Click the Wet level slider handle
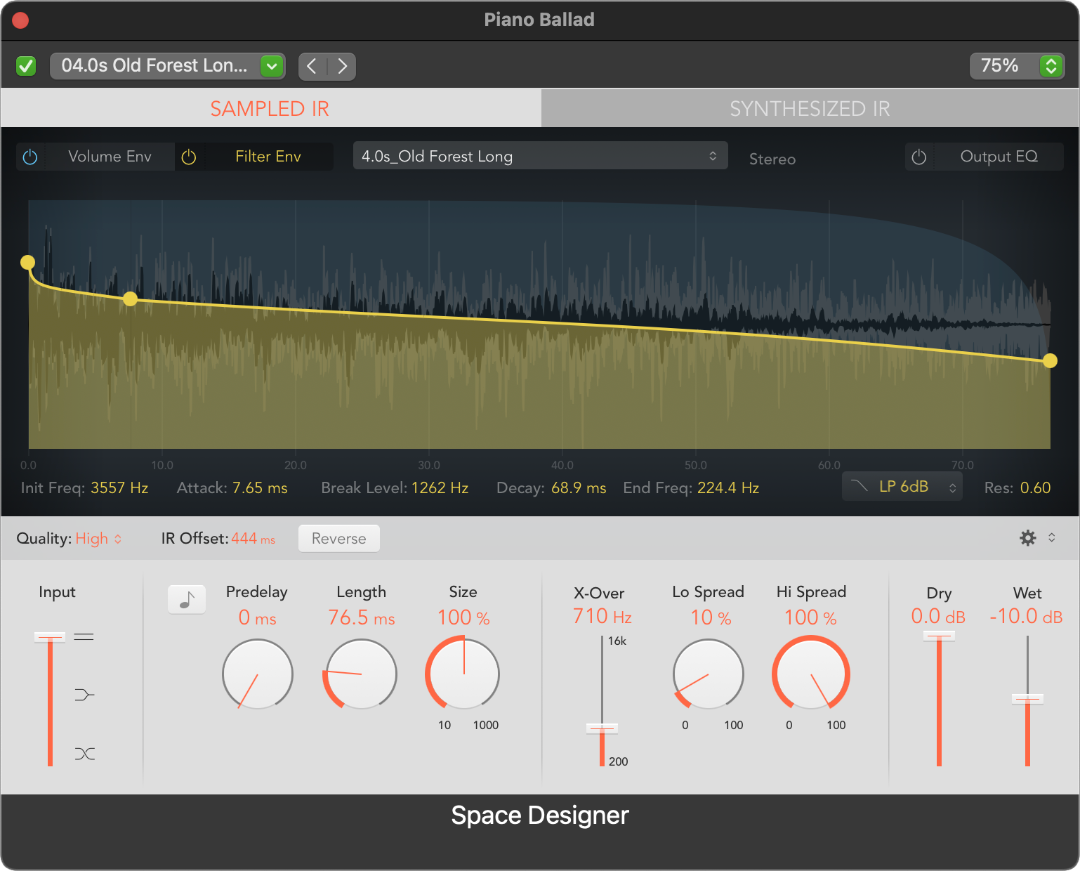The width and height of the screenshot is (1080, 872). 1027,700
